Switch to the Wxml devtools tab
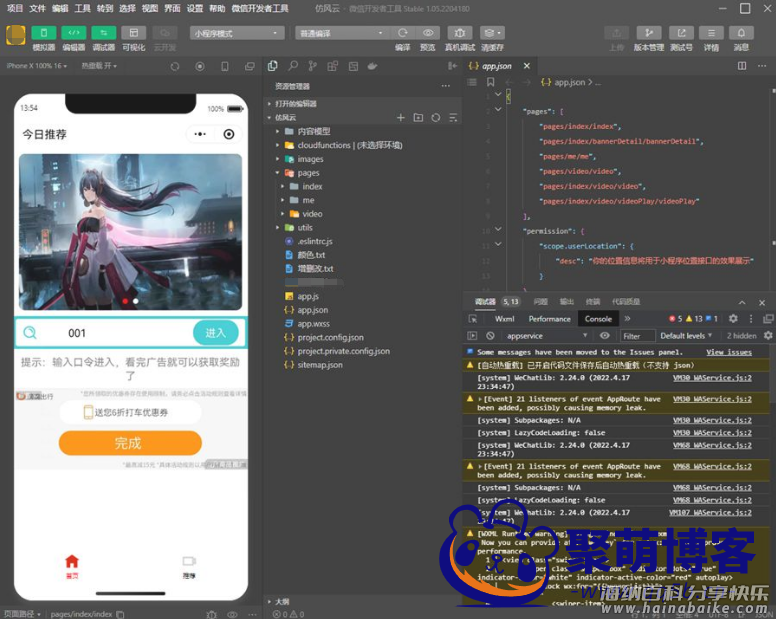776x619 pixels. (504, 319)
